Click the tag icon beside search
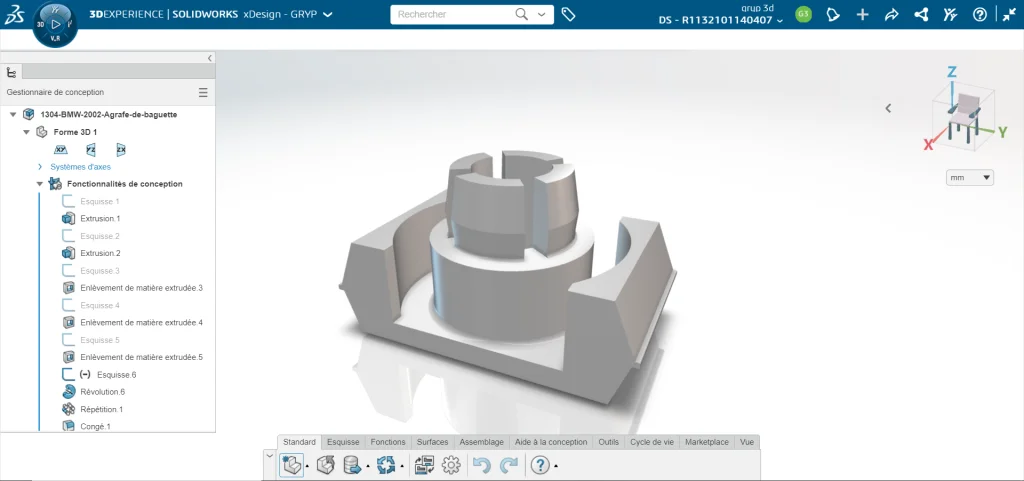The height and width of the screenshot is (481, 1024). pyautogui.click(x=568, y=15)
